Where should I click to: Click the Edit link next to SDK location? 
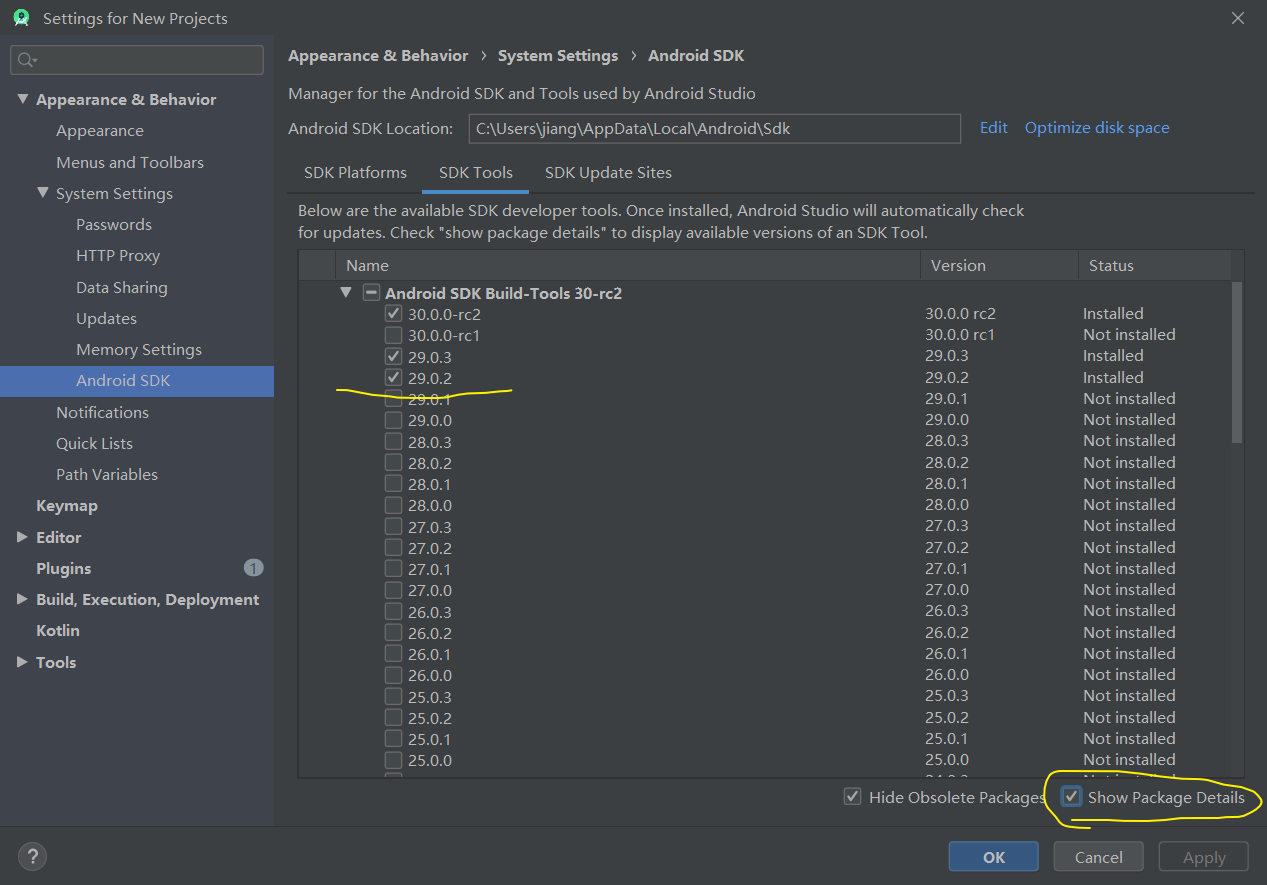pos(993,127)
